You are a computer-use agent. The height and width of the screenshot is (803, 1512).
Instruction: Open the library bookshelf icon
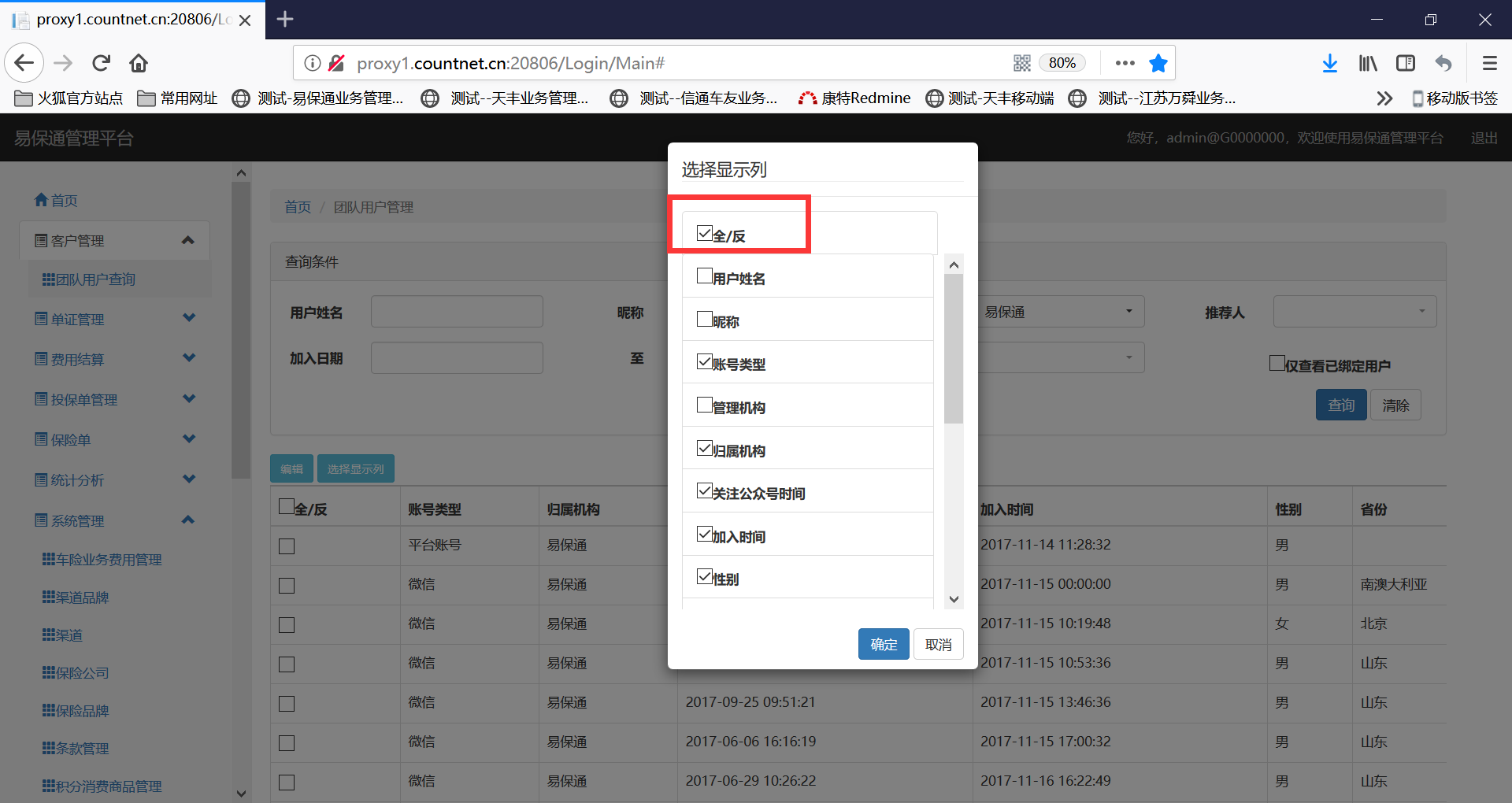point(1367,63)
